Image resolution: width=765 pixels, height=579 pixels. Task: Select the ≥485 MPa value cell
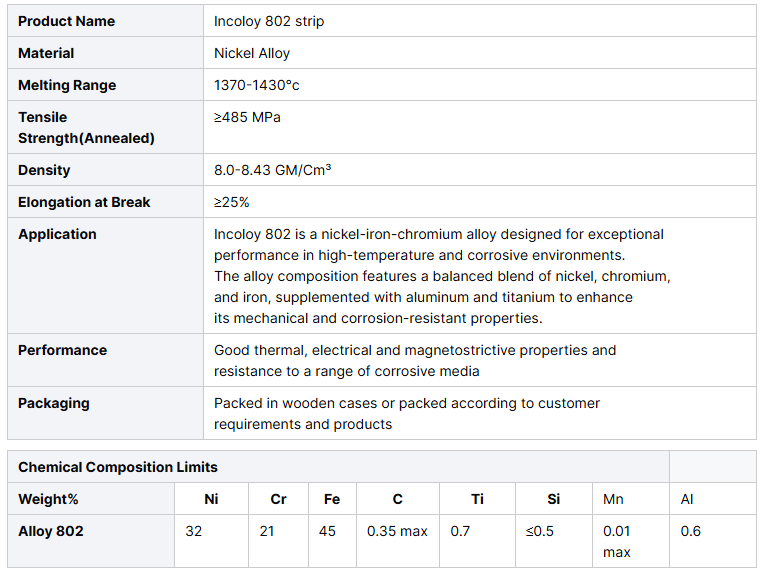[x=247, y=117]
